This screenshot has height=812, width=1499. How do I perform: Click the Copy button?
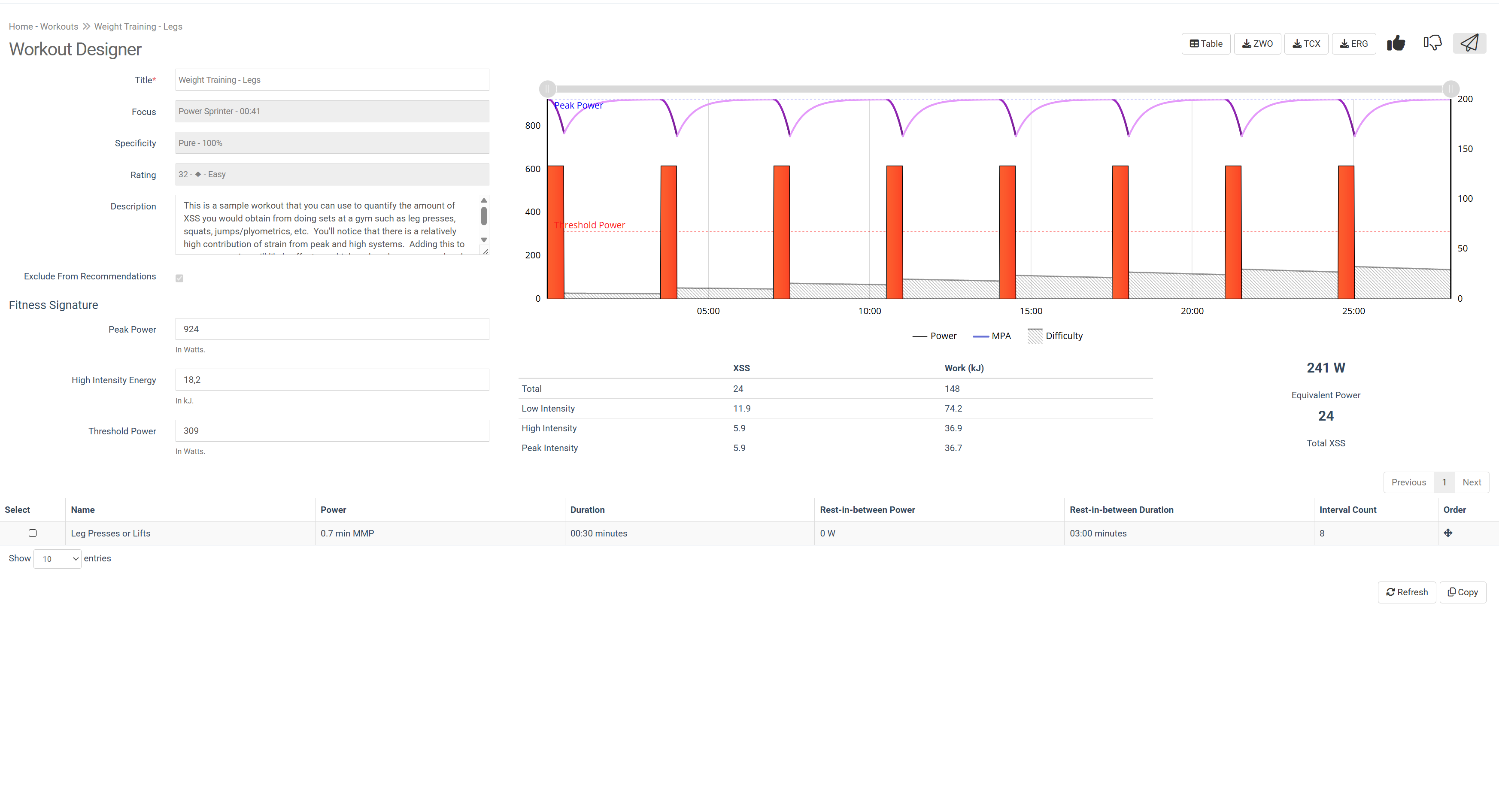(1463, 592)
